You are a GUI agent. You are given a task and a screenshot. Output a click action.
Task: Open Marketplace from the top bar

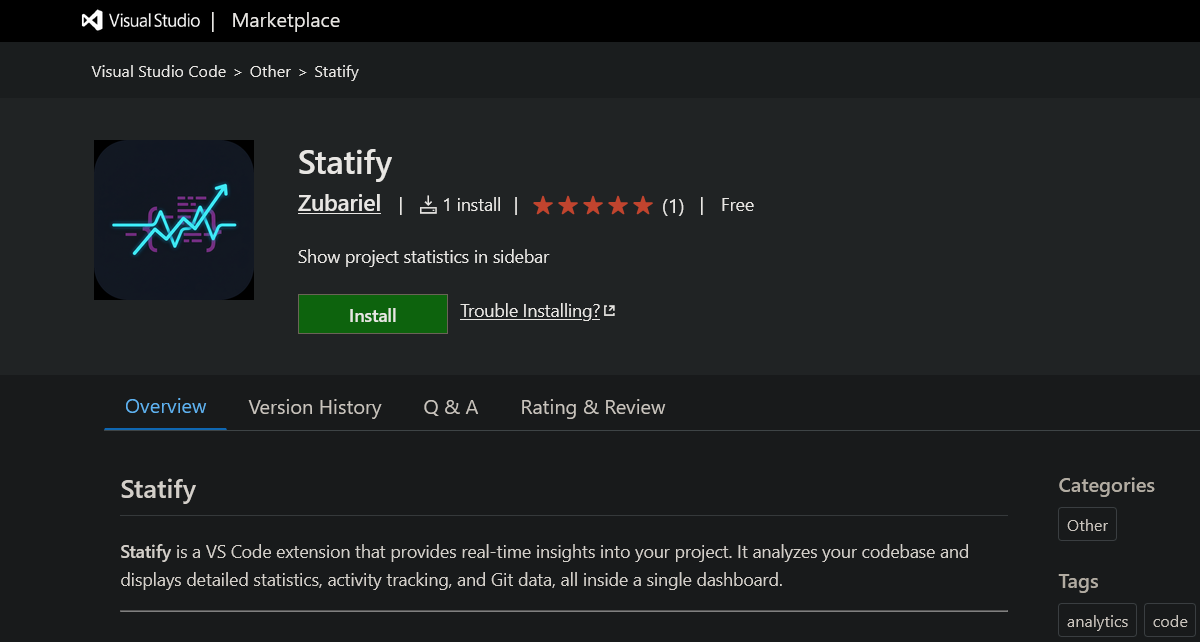click(285, 20)
